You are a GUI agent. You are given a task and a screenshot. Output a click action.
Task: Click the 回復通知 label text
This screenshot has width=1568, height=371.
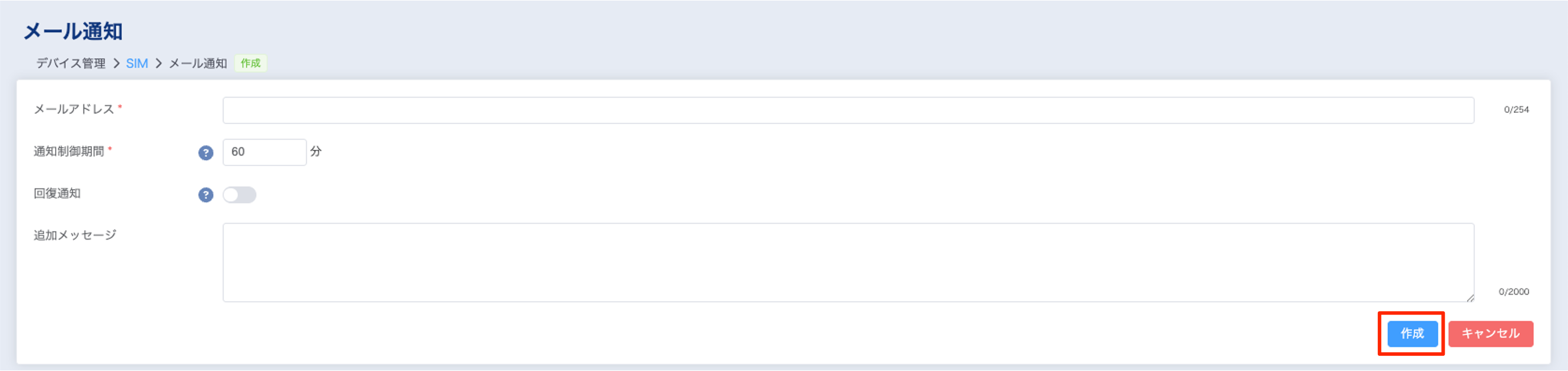[x=58, y=194]
